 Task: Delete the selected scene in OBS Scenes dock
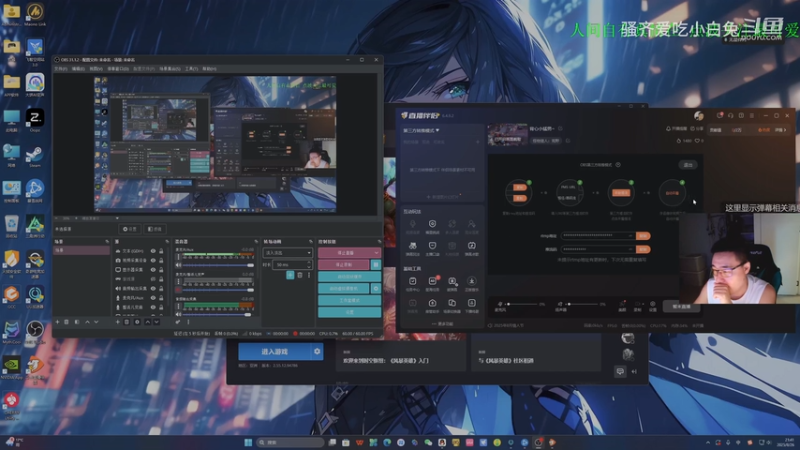pos(67,322)
